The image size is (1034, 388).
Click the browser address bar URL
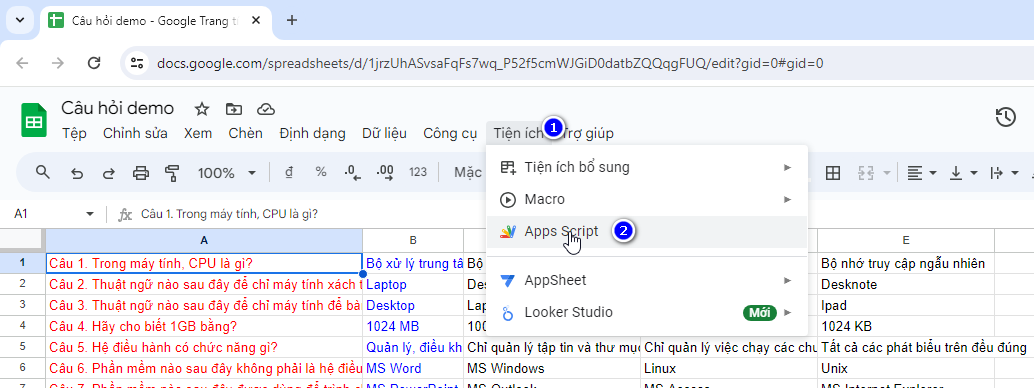pos(490,63)
